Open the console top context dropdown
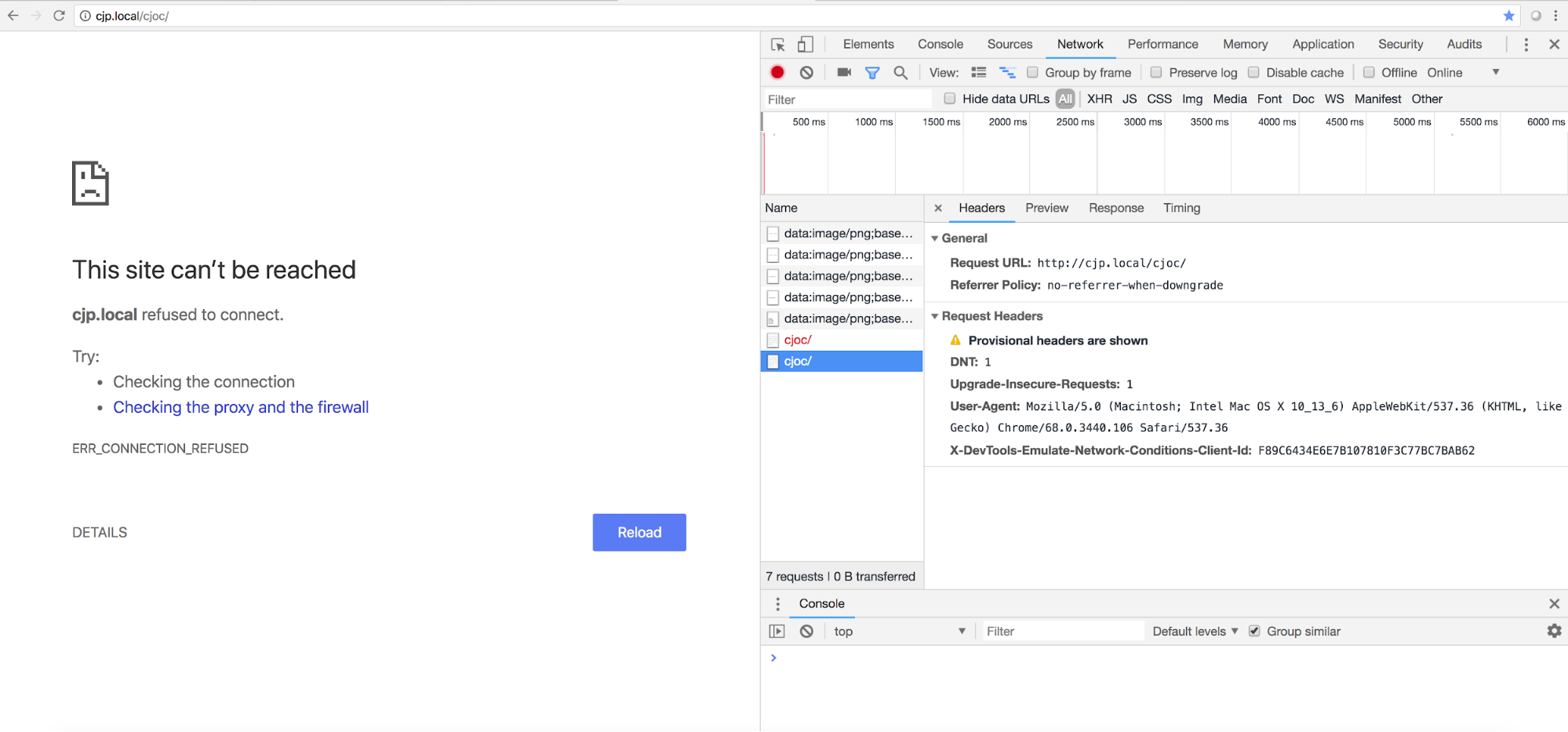 click(x=900, y=632)
